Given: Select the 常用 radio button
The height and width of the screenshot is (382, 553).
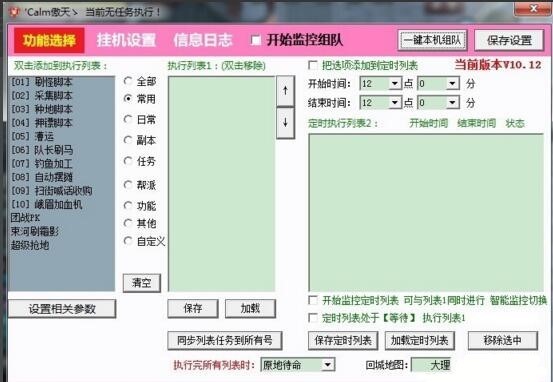Looking at the screenshot, I should coord(128,99).
